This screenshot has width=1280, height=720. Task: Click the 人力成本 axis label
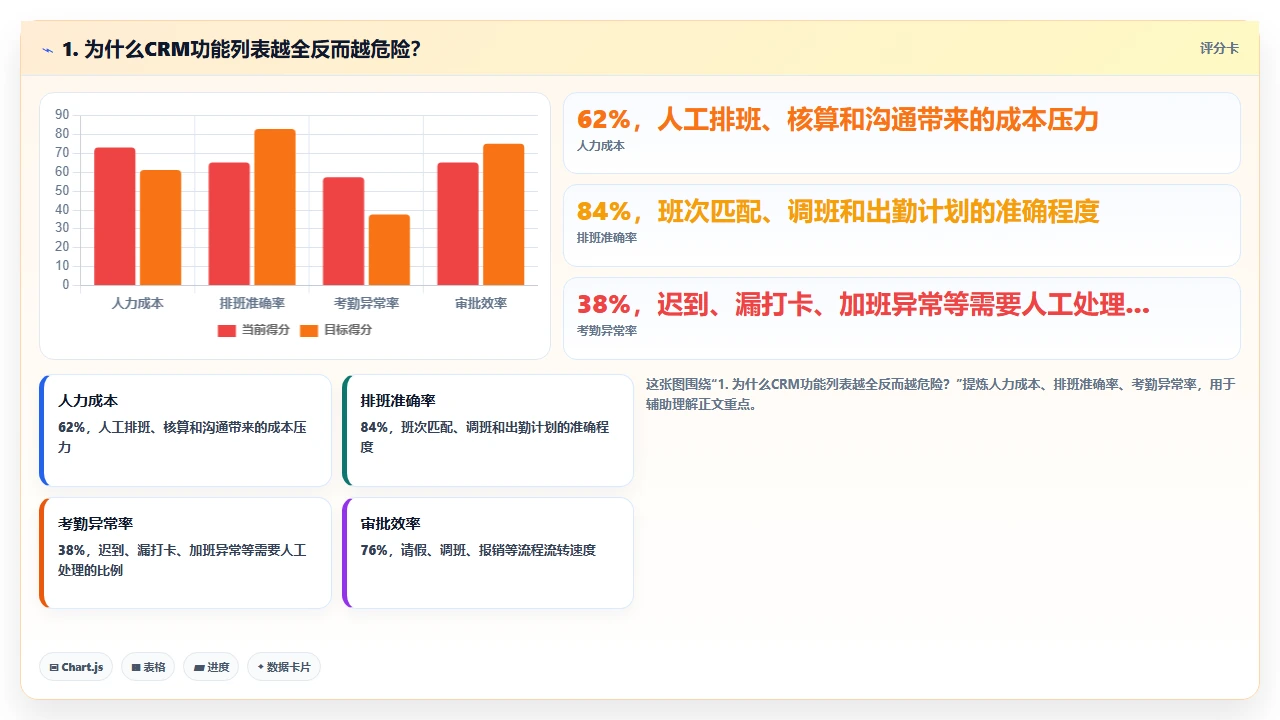pos(138,303)
